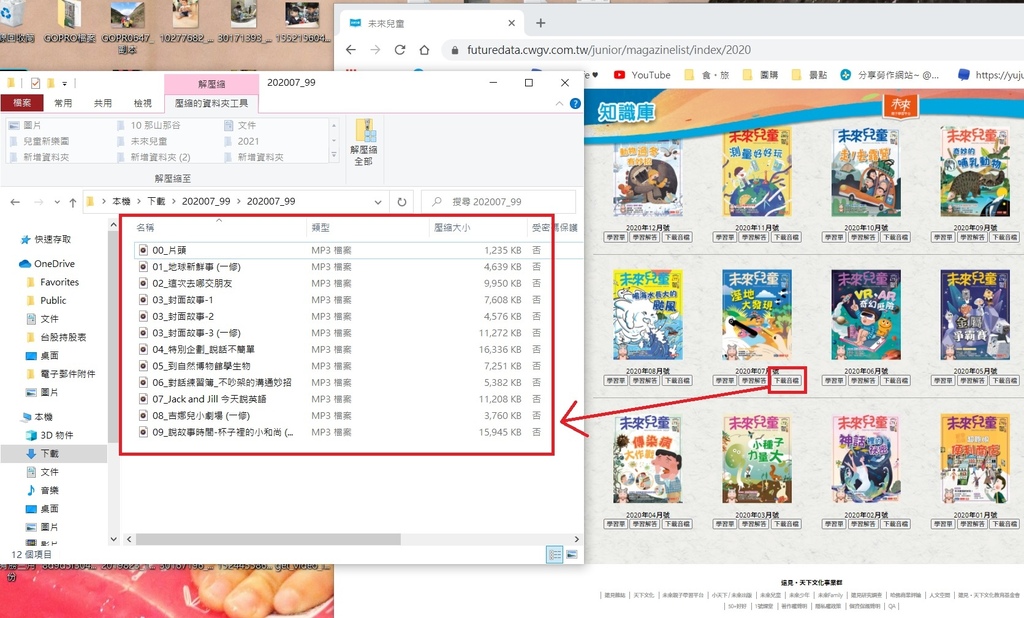The width and height of the screenshot is (1024, 618).
Task: Click the Explorer right scroll arrow
Action: coord(576,540)
